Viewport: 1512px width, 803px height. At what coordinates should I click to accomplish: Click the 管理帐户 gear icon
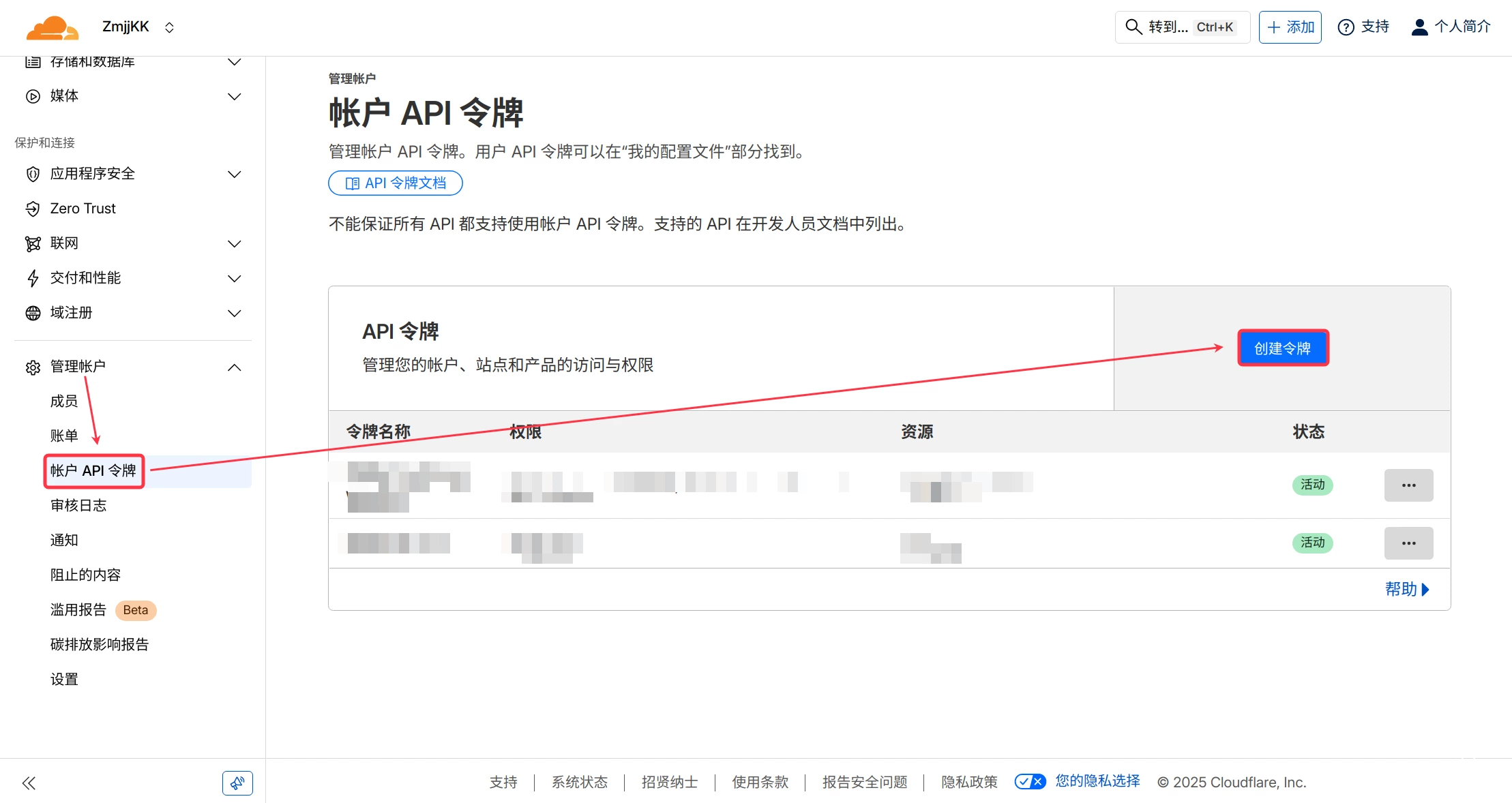coord(32,367)
